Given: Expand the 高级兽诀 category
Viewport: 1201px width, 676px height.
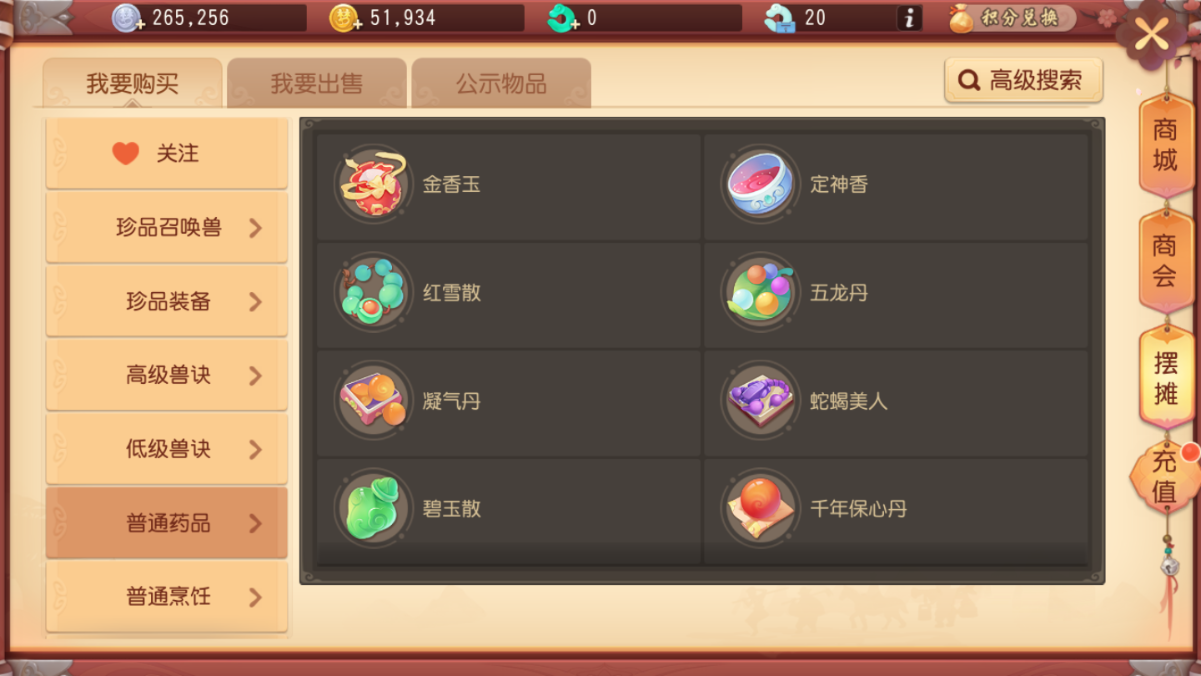Looking at the screenshot, I should [167, 375].
